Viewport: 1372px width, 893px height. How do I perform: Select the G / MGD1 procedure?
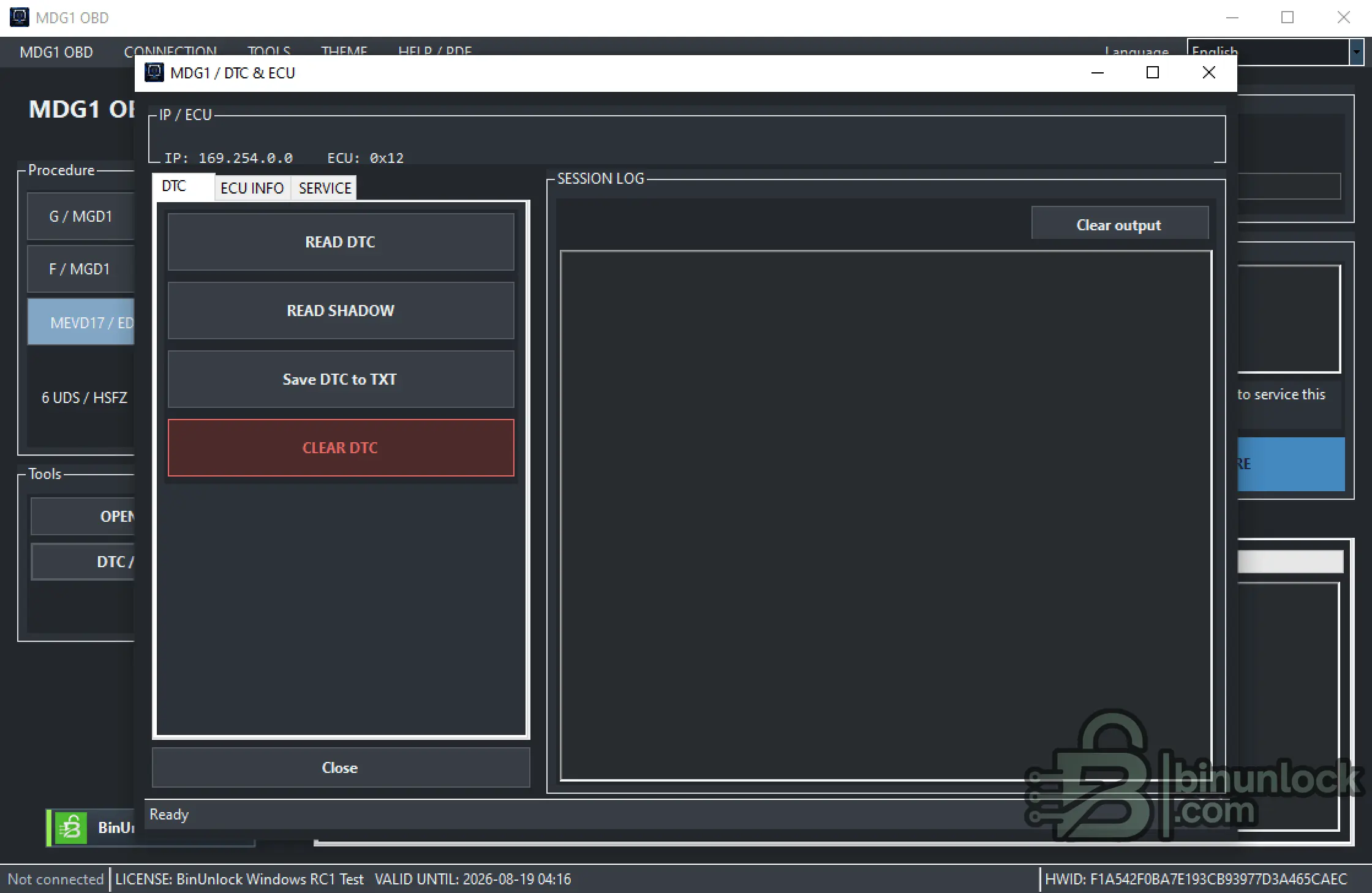[x=81, y=216]
